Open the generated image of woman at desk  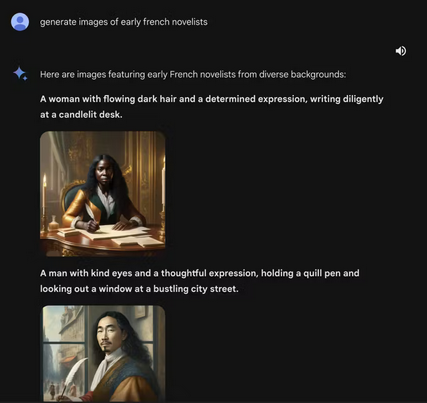[x=103, y=194]
